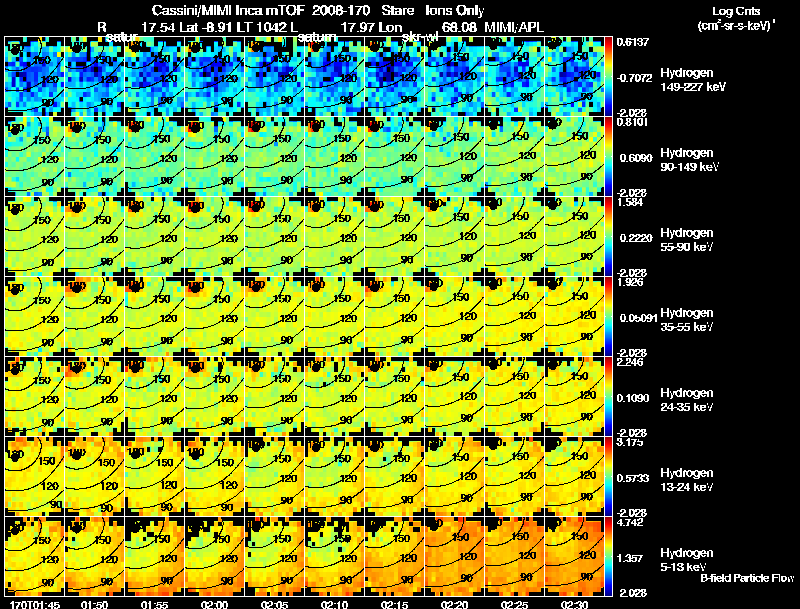Screen dimensions: 800x609
Task: Select the longitude value '68.08'
Action: click(x=458, y=28)
